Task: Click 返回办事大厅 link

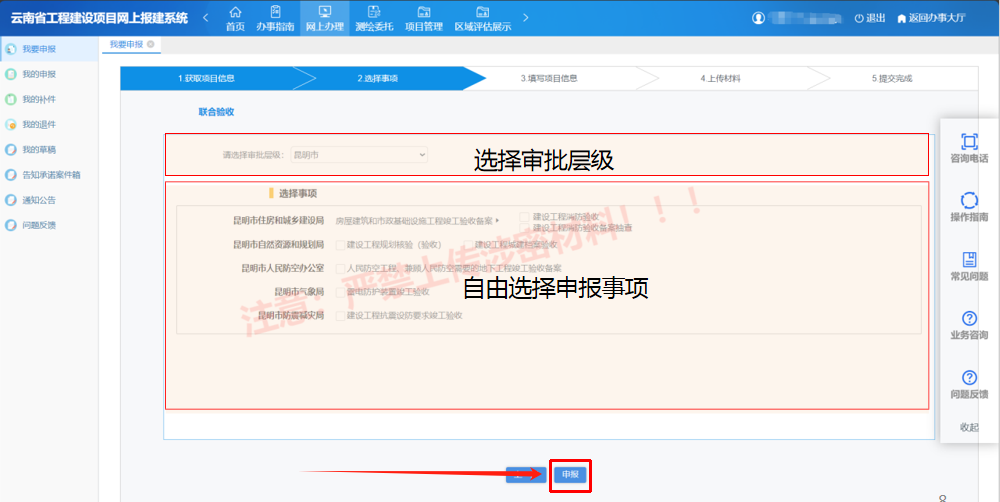Action: pyautogui.click(x=931, y=18)
